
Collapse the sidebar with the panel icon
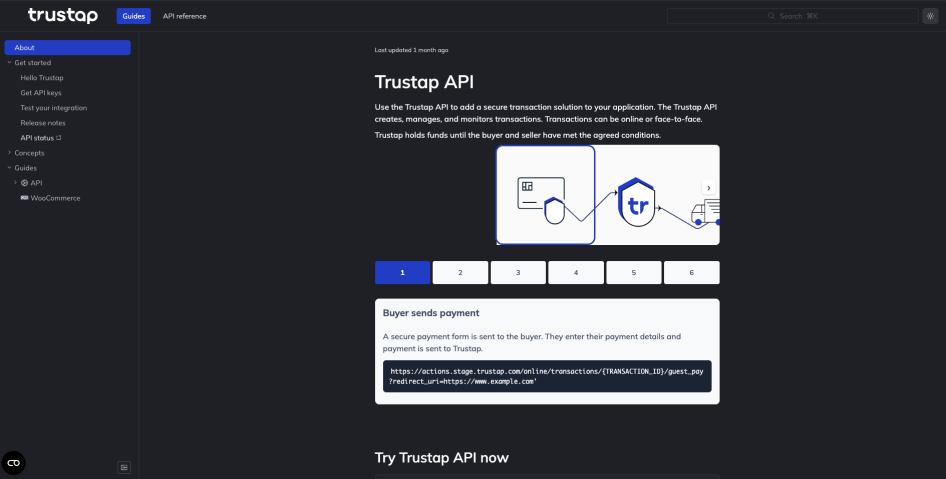(124, 468)
